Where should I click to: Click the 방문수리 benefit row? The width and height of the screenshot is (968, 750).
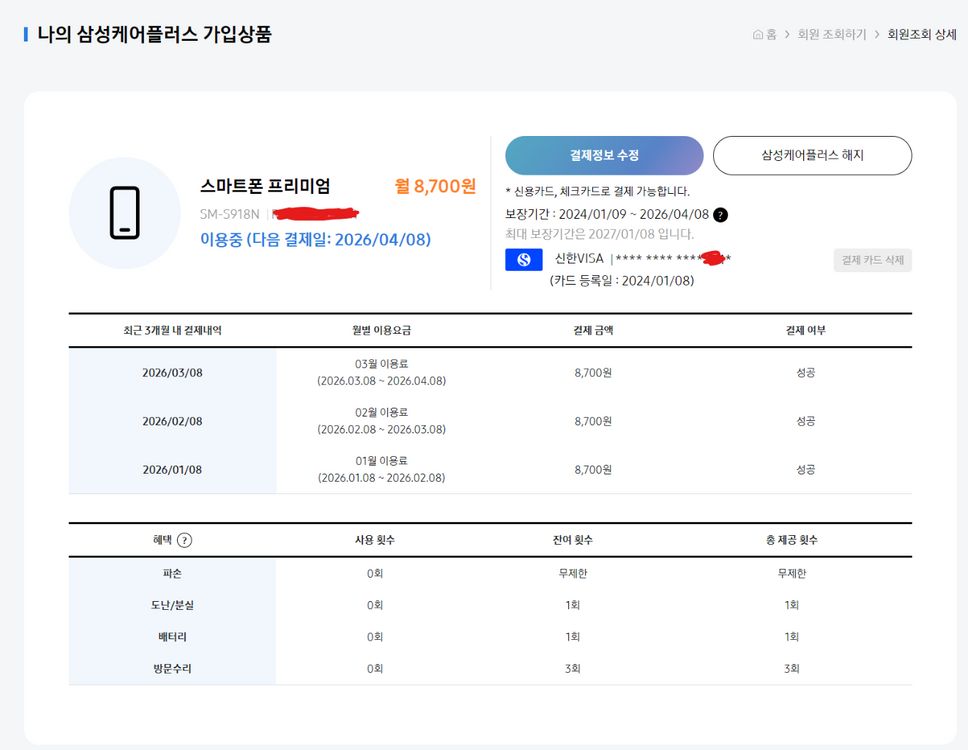[172, 668]
